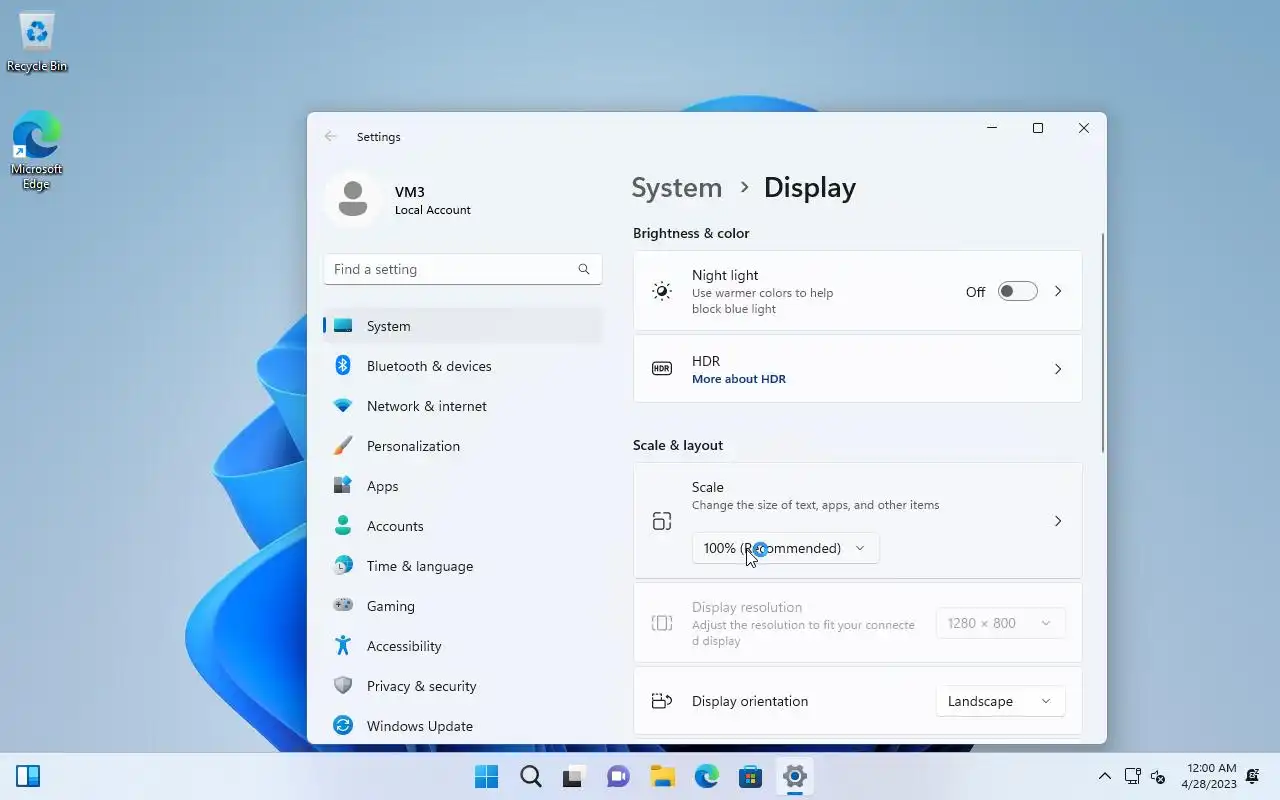
Task: Click the search magnifier in Find a setting
Action: (x=584, y=269)
